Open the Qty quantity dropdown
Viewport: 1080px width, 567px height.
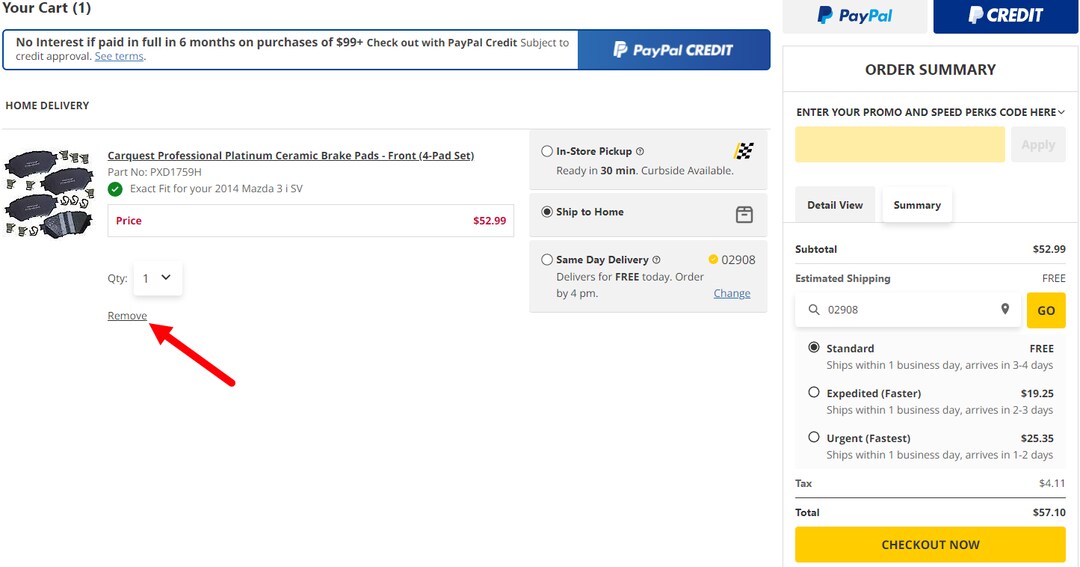(x=158, y=278)
